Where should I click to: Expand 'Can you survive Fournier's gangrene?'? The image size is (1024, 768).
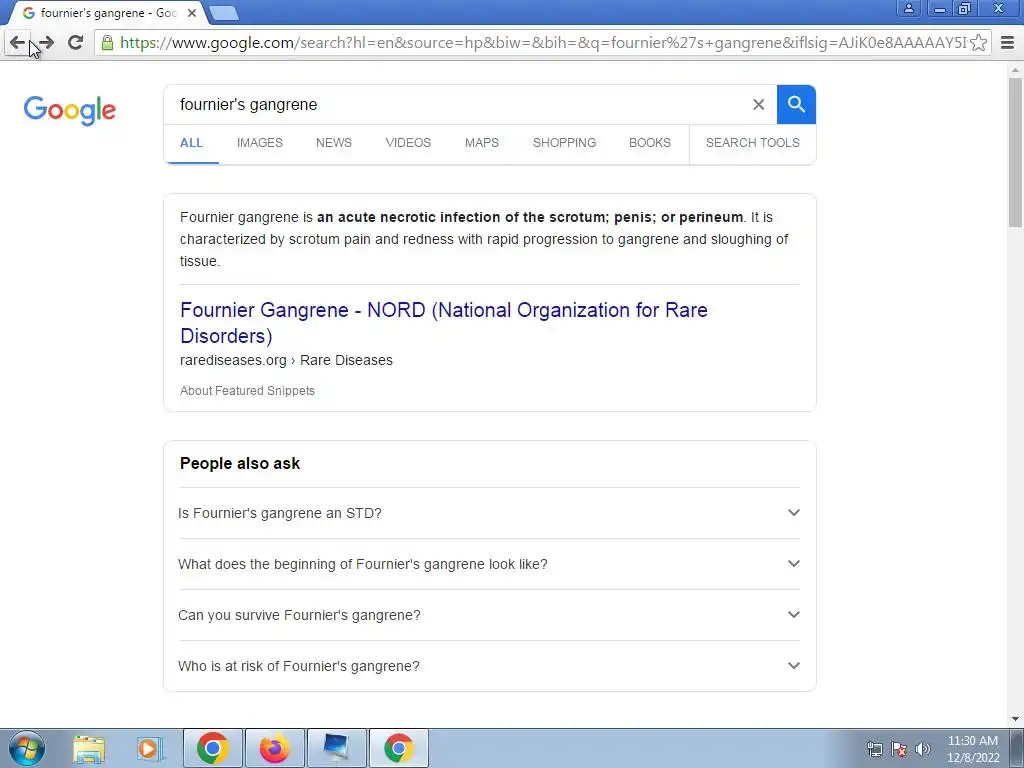coord(489,615)
